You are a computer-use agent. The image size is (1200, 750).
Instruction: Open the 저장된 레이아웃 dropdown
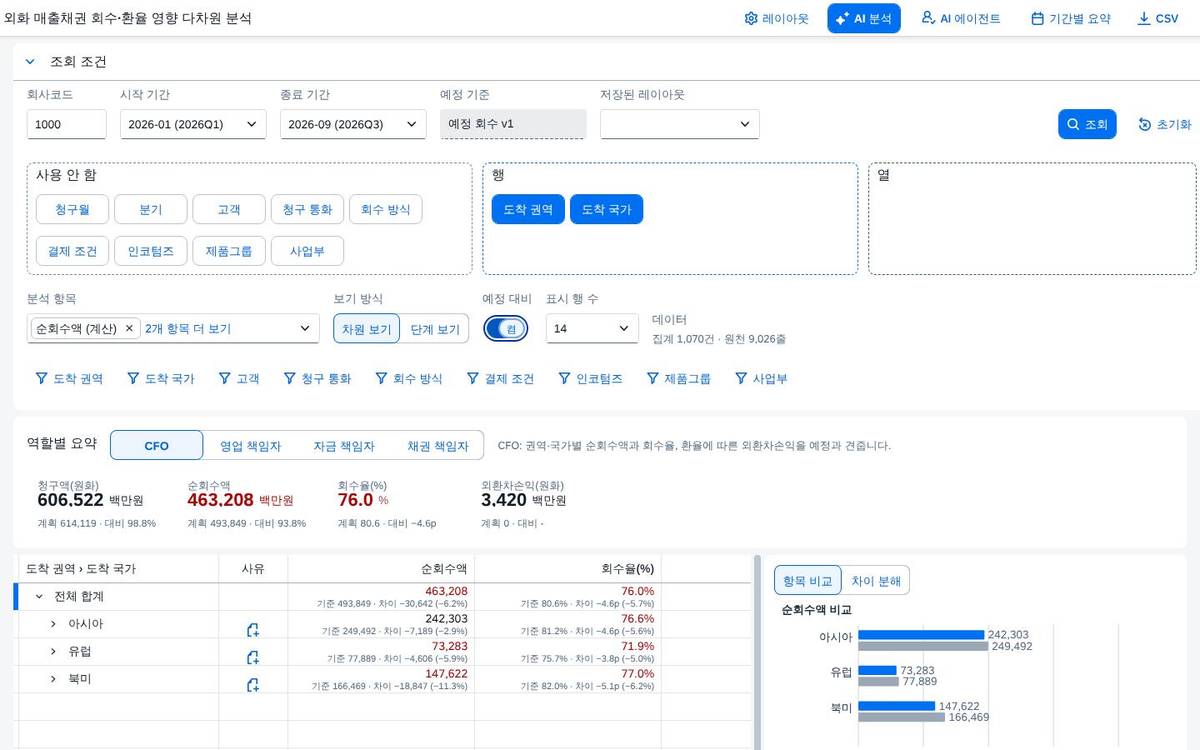click(680, 124)
